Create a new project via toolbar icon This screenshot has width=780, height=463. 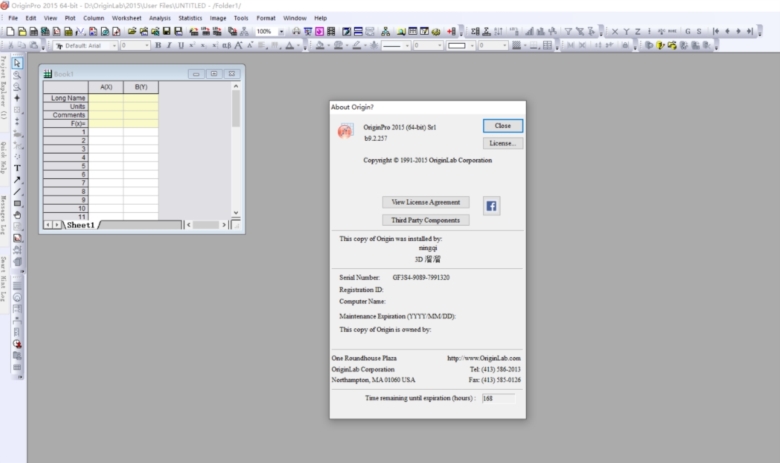[x=10, y=31]
